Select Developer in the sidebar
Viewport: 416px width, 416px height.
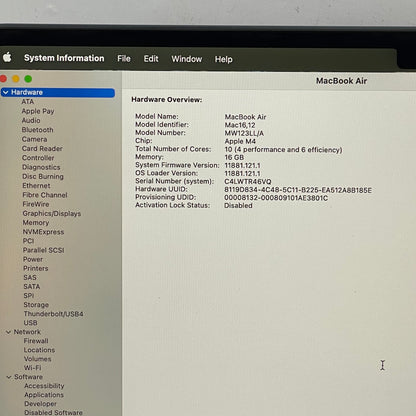click(40, 404)
